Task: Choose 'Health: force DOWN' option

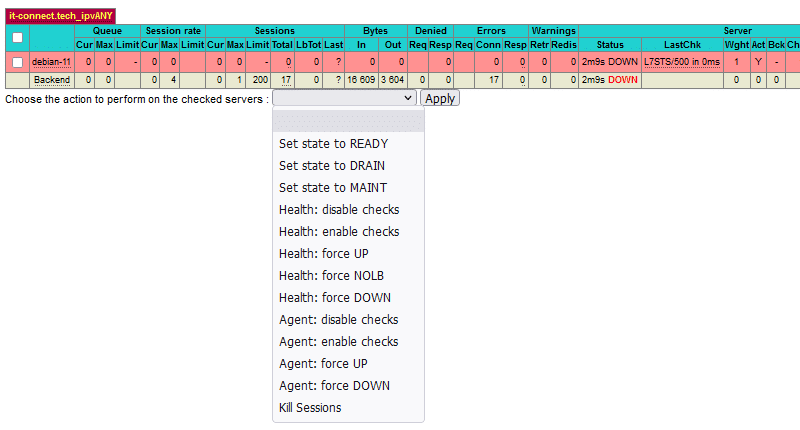Action: (335, 298)
